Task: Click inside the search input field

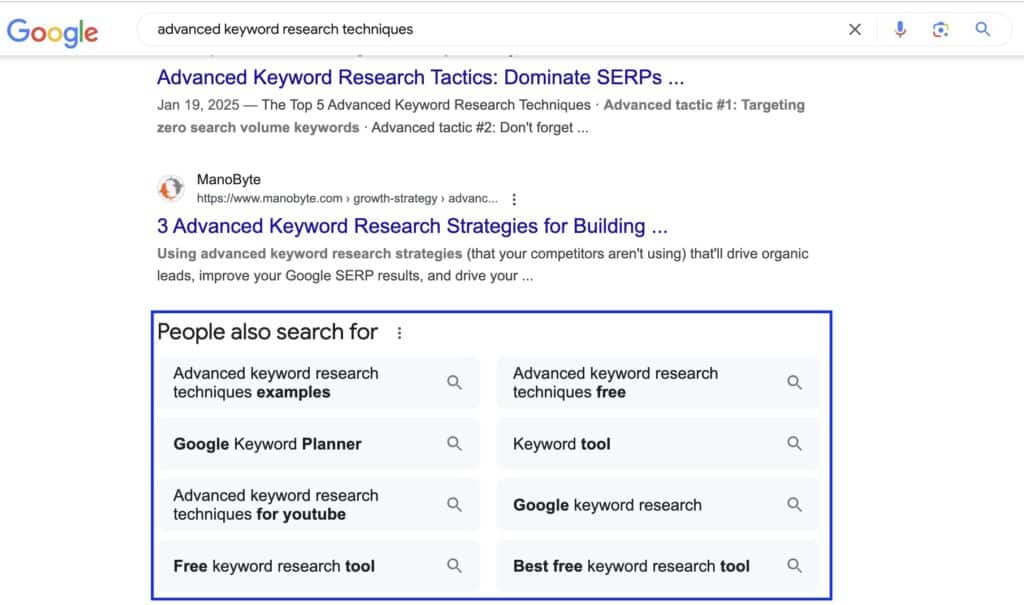Action: click(400, 30)
